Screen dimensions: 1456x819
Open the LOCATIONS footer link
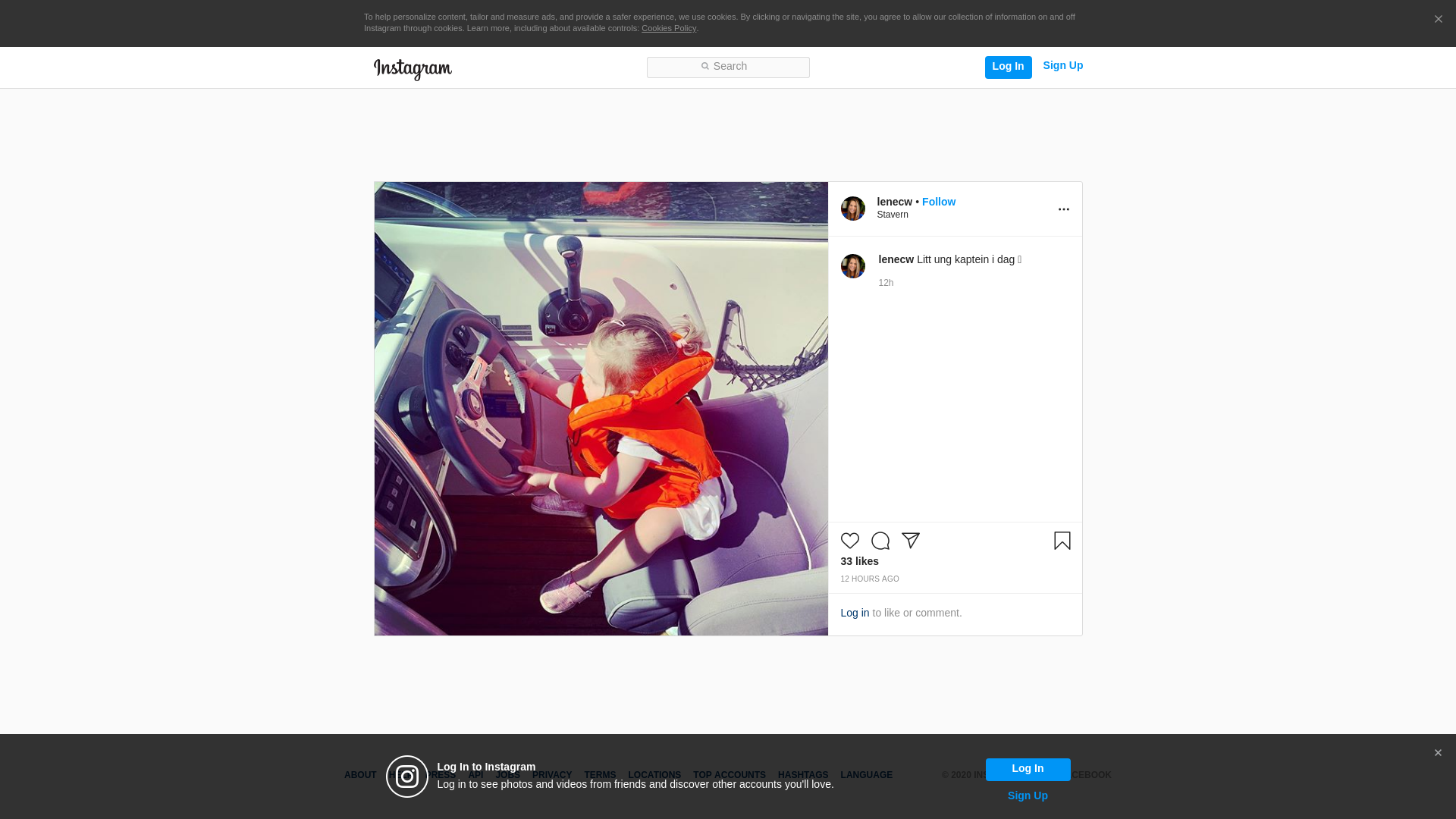[x=654, y=775]
